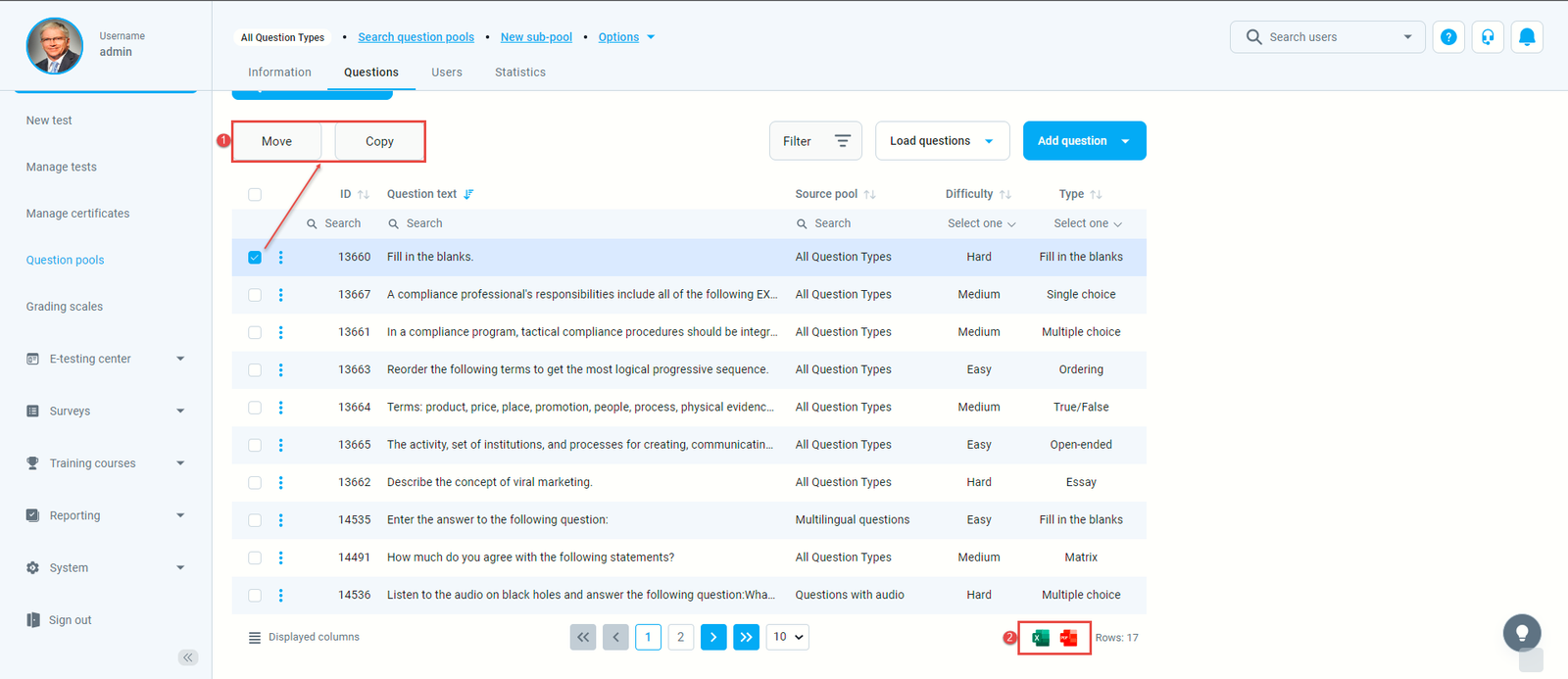This screenshot has width=1568, height=679.
Task: Open the Difficulty 'Select one' filter
Action: pos(980,223)
